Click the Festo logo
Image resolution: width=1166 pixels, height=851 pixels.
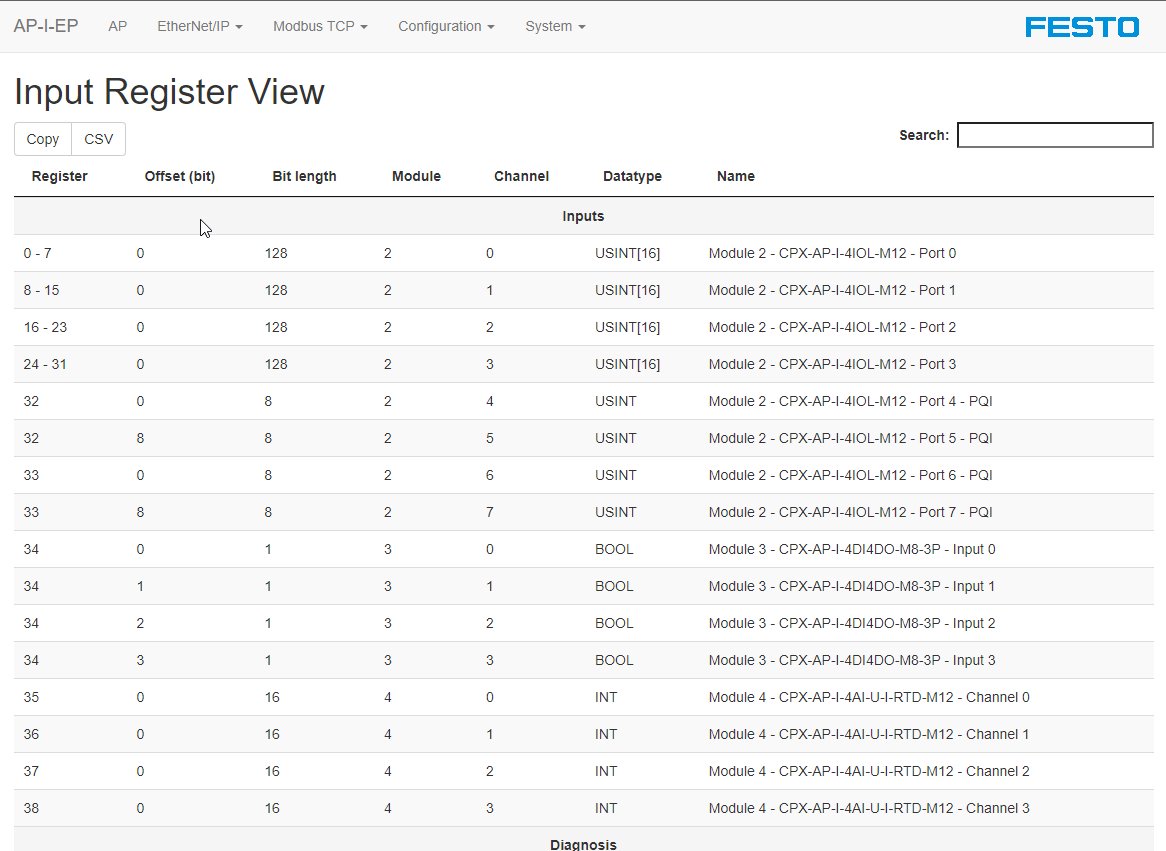coord(1082,27)
